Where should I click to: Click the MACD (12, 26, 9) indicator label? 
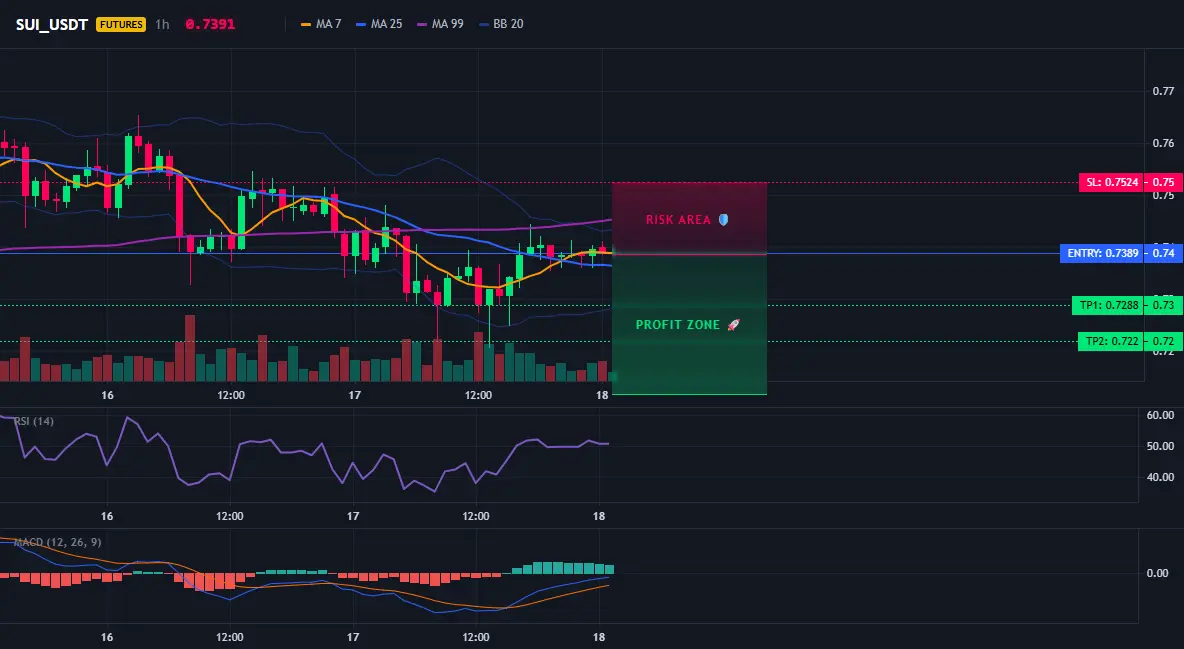pyautogui.click(x=57, y=542)
